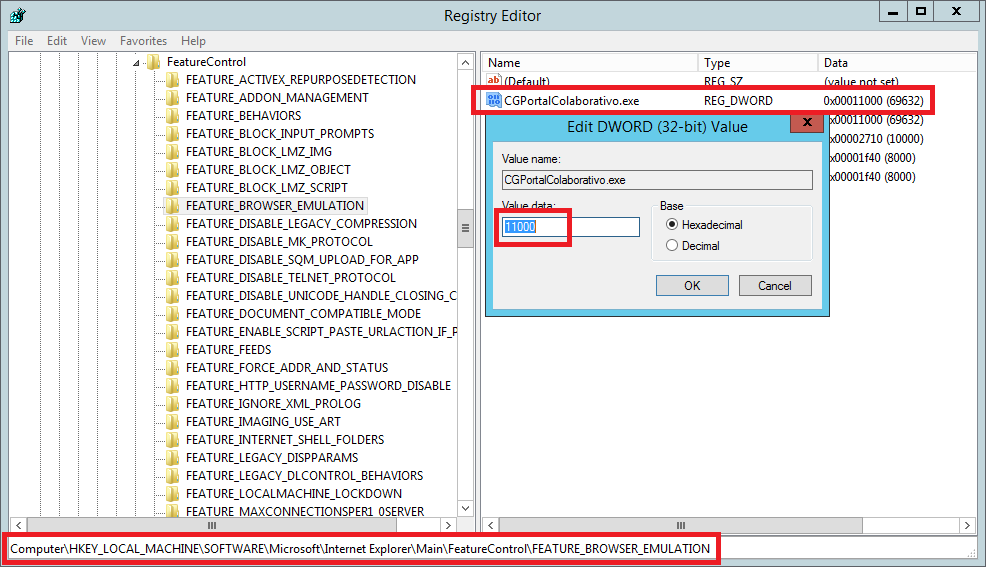Open the View menu
The width and height of the screenshot is (986, 567).
click(93, 41)
